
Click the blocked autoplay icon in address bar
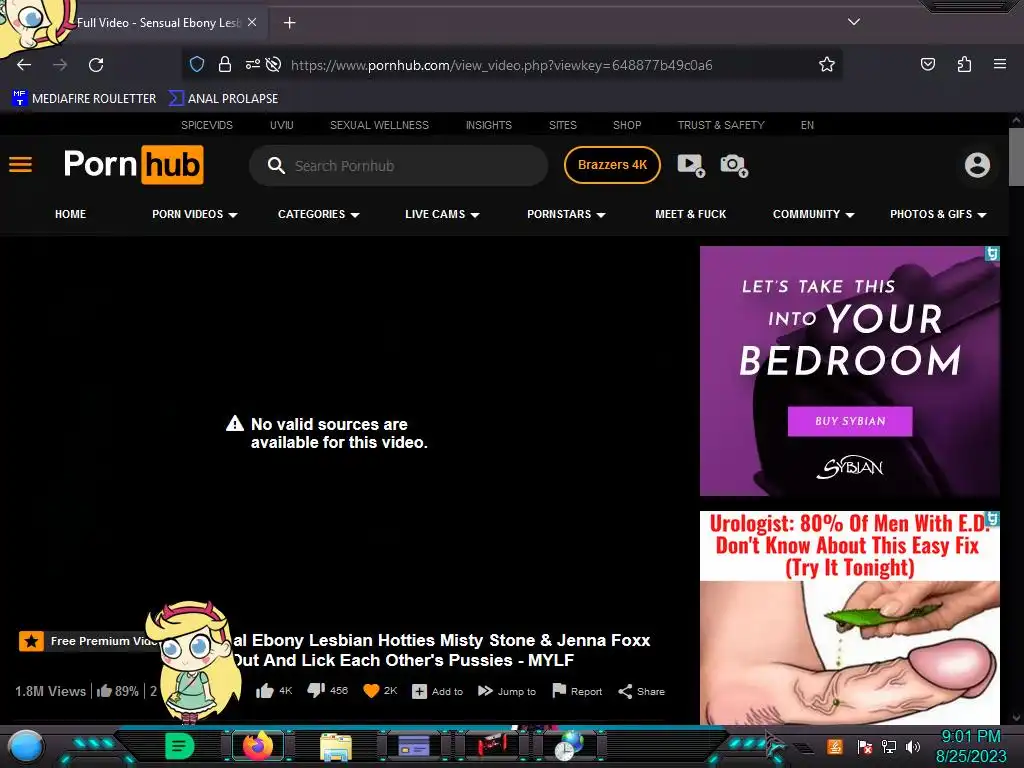pyautogui.click(x=274, y=64)
